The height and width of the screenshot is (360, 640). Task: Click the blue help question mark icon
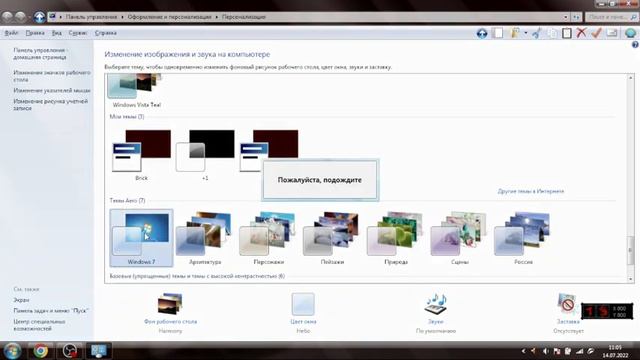[635, 45]
